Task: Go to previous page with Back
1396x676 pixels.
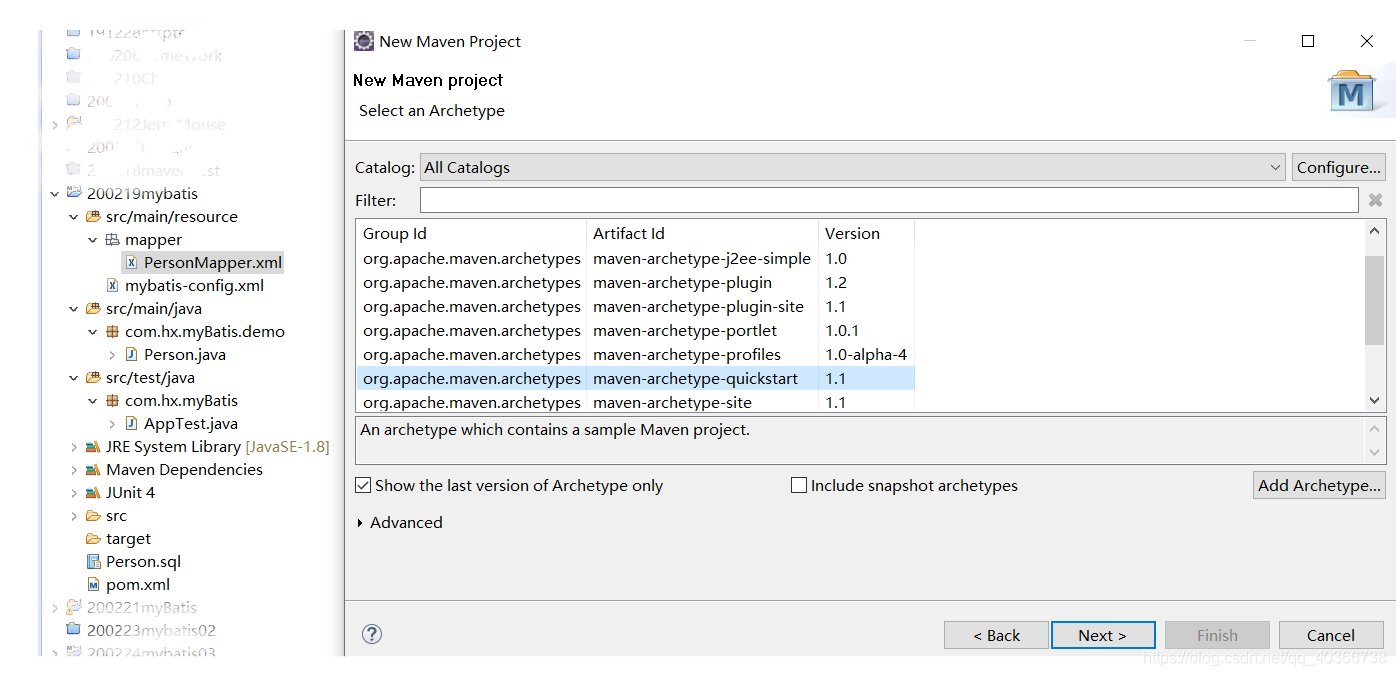Action: coord(996,635)
